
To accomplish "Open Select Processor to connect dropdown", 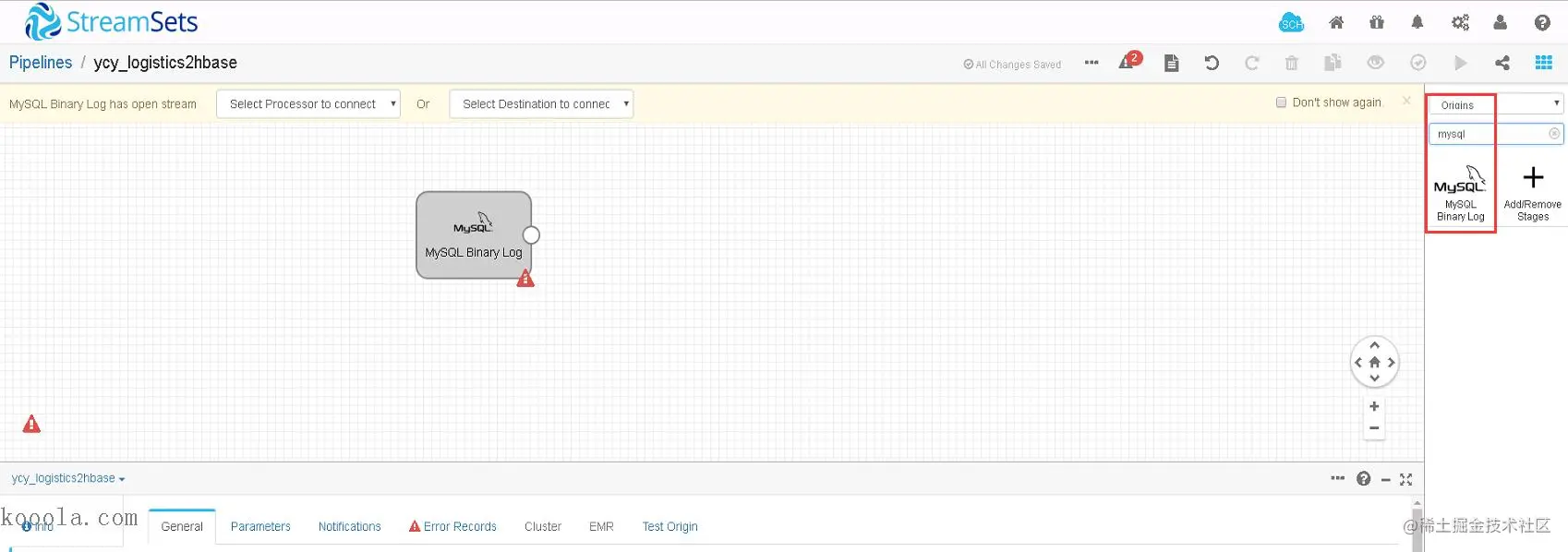I will [x=308, y=104].
